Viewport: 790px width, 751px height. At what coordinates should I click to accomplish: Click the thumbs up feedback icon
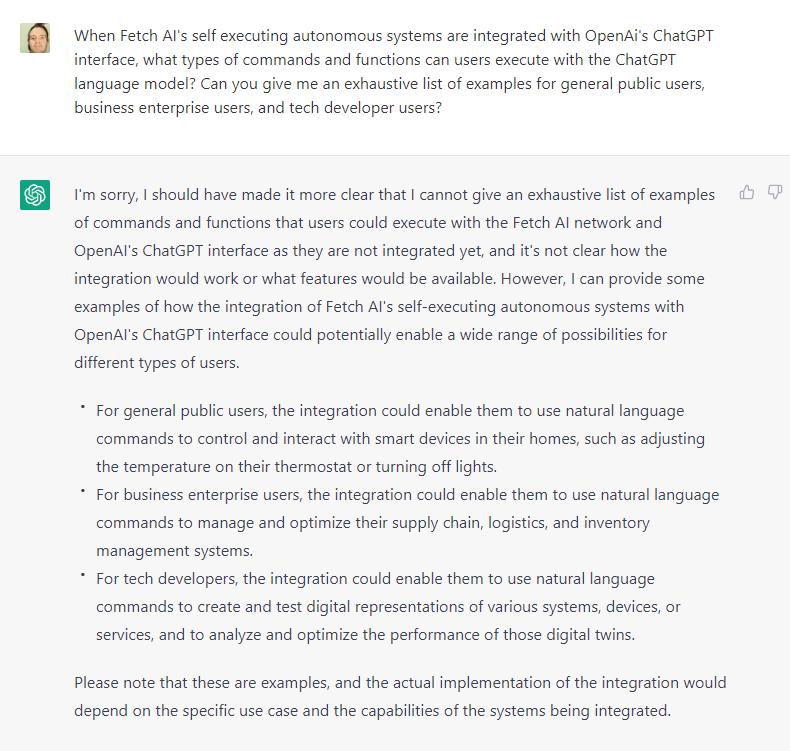tap(747, 192)
